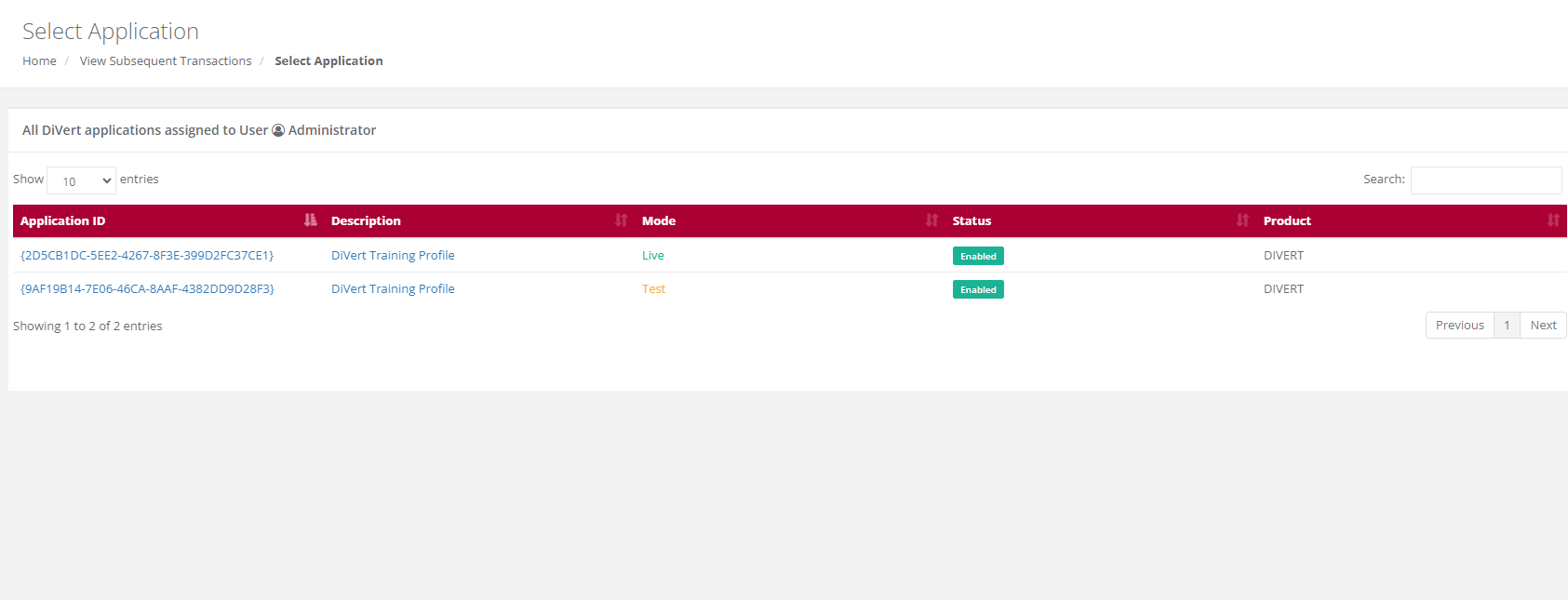1568x600 pixels.
Task: Go to Home breadcrumb
Action: point(39,61)
